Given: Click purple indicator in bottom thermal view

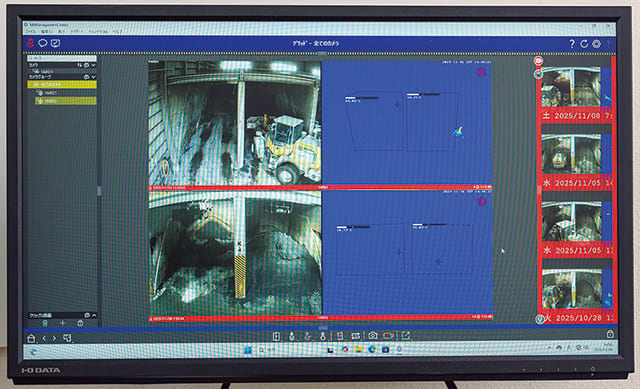Looking at the screenshot, I should pos(482,202).
